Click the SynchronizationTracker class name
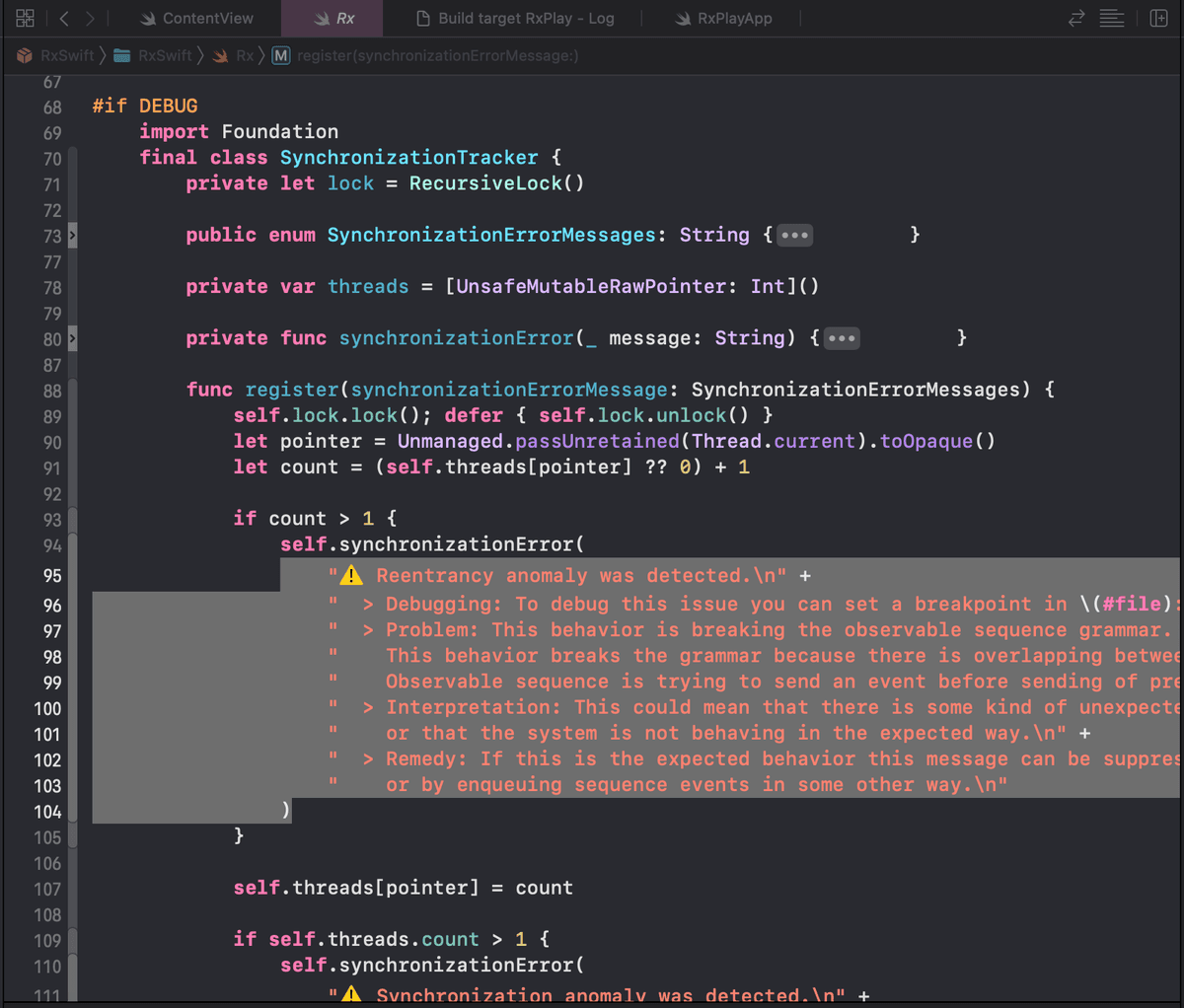 (408, 157)
